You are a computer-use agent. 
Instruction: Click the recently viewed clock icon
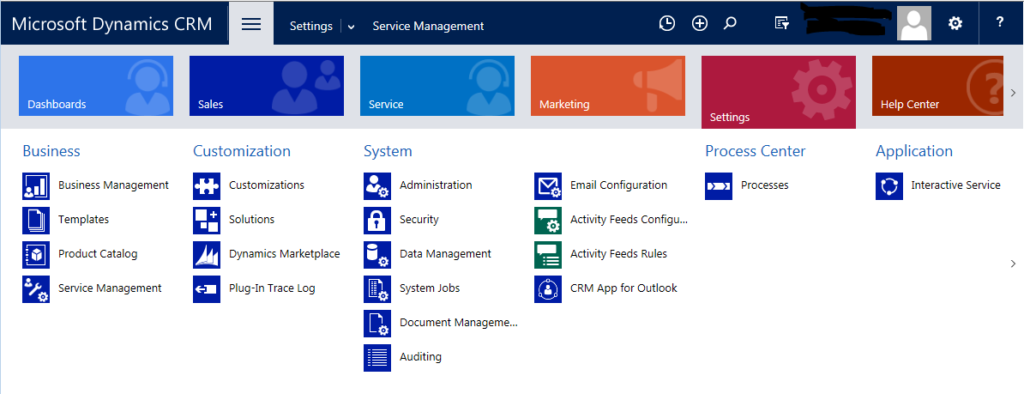point(666,24)
